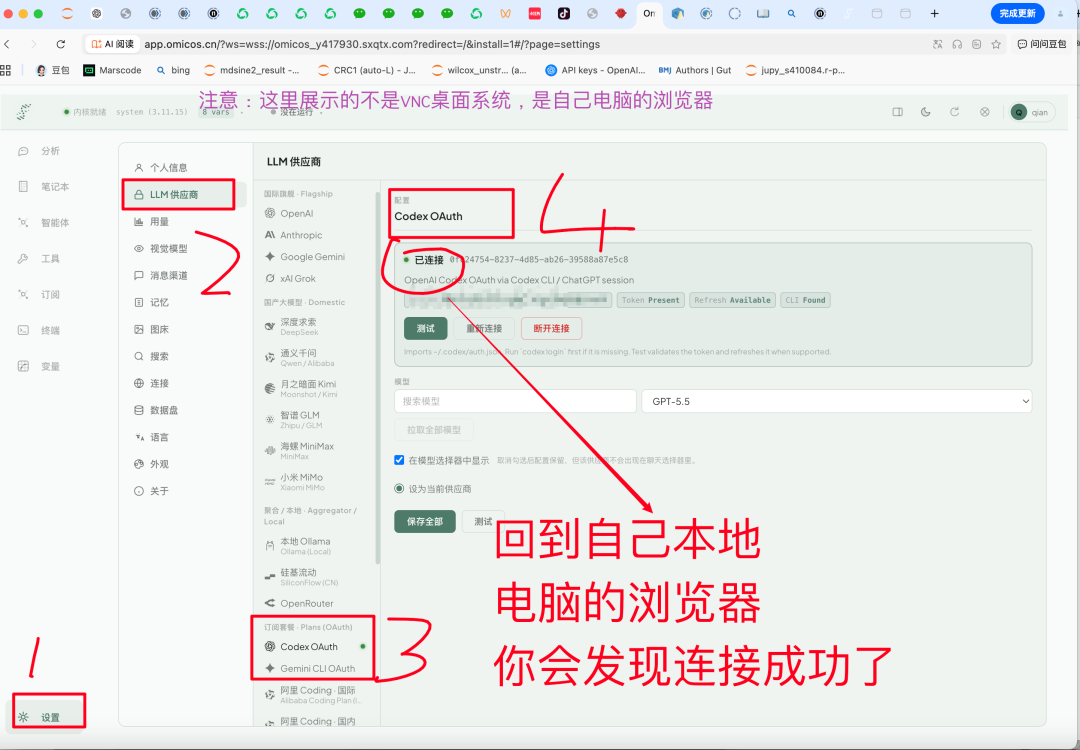Image resolution: width=1080 pixels, height=750 pixels.
Task: Select 智谱 GLM provider
Action: click(293, 419)
